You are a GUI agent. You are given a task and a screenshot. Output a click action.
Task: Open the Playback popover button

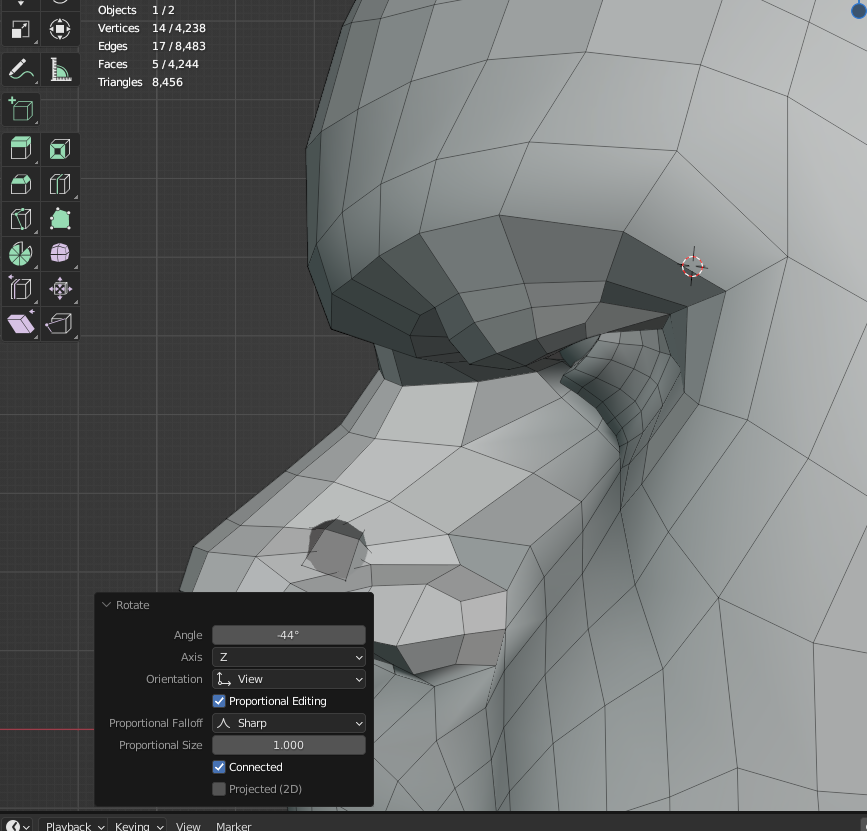click(x=75, y=826)
